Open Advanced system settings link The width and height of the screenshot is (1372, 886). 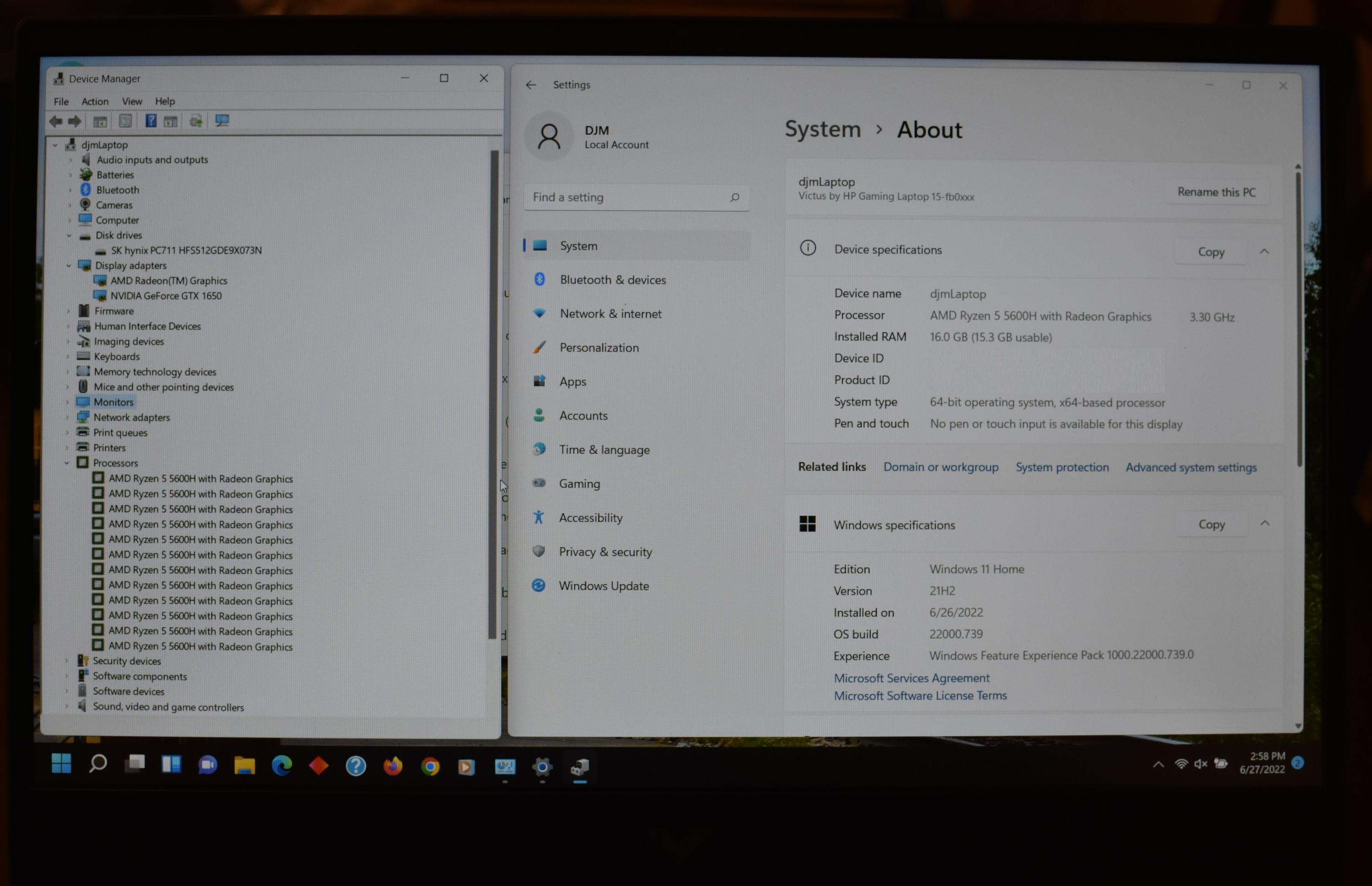(x=1191, y=467)
